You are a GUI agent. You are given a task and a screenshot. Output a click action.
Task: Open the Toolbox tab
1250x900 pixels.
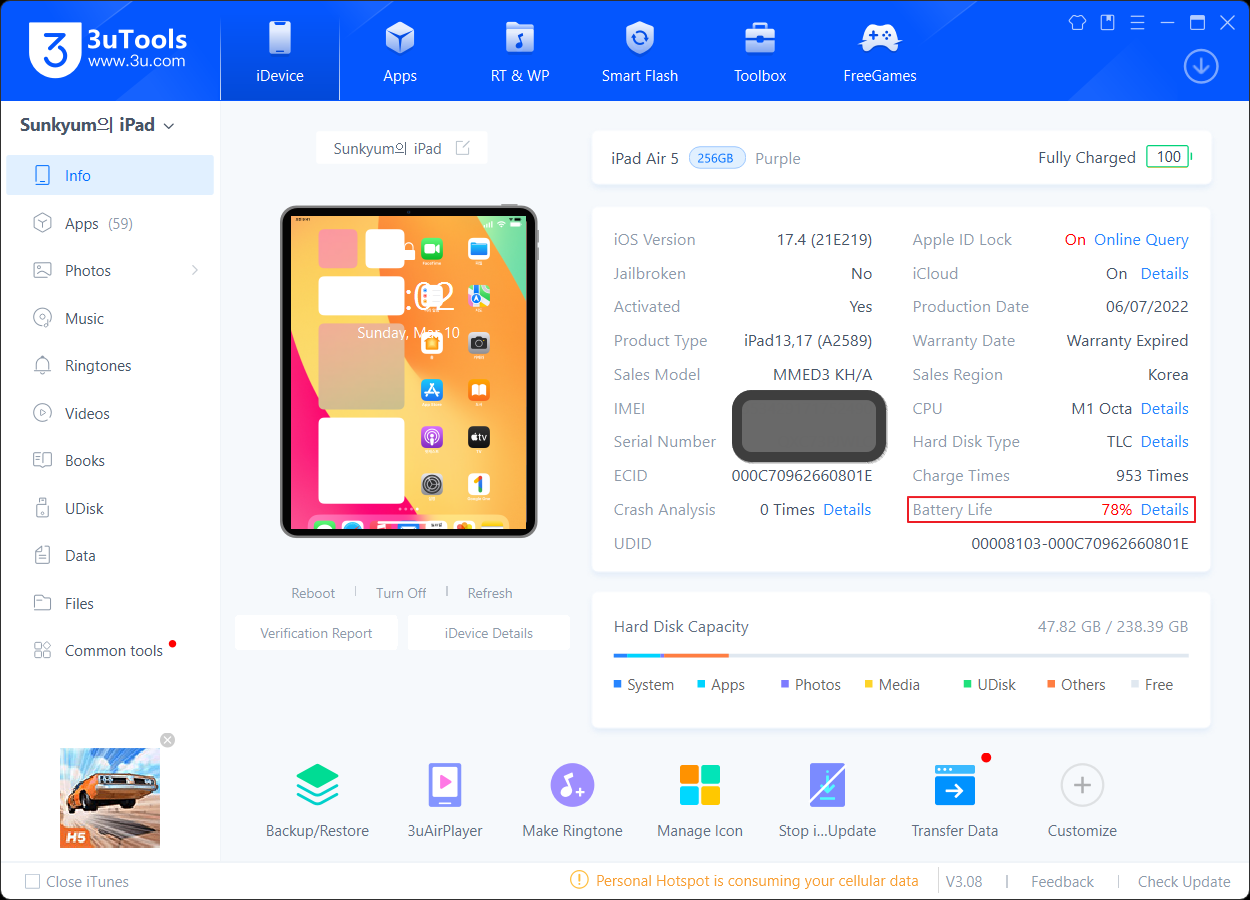coord(760,50)
